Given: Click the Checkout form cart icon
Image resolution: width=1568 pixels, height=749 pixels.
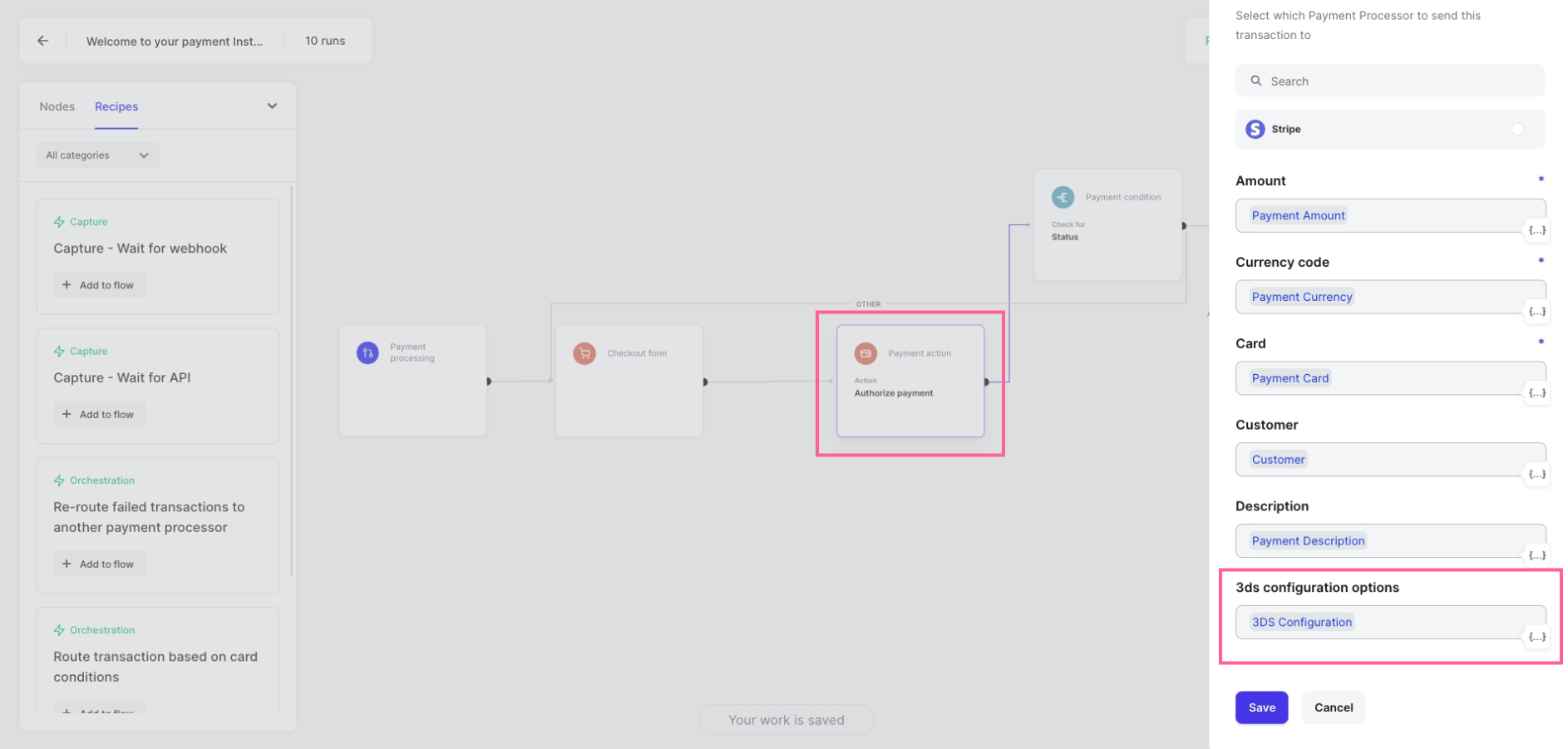Looking at the screenshot, I should [x=584, y=353].
